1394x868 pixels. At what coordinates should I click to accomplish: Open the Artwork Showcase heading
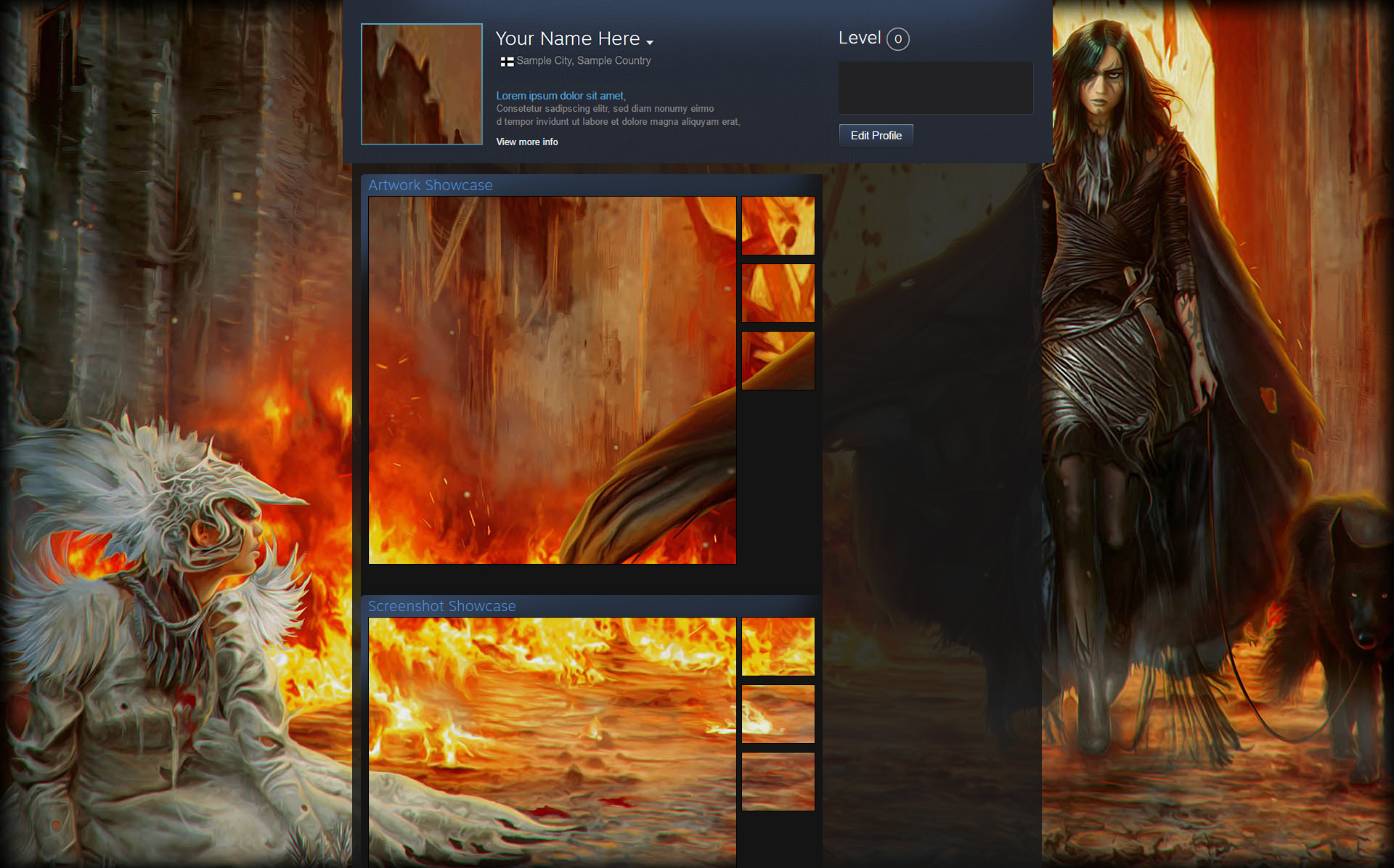[430, 185]
